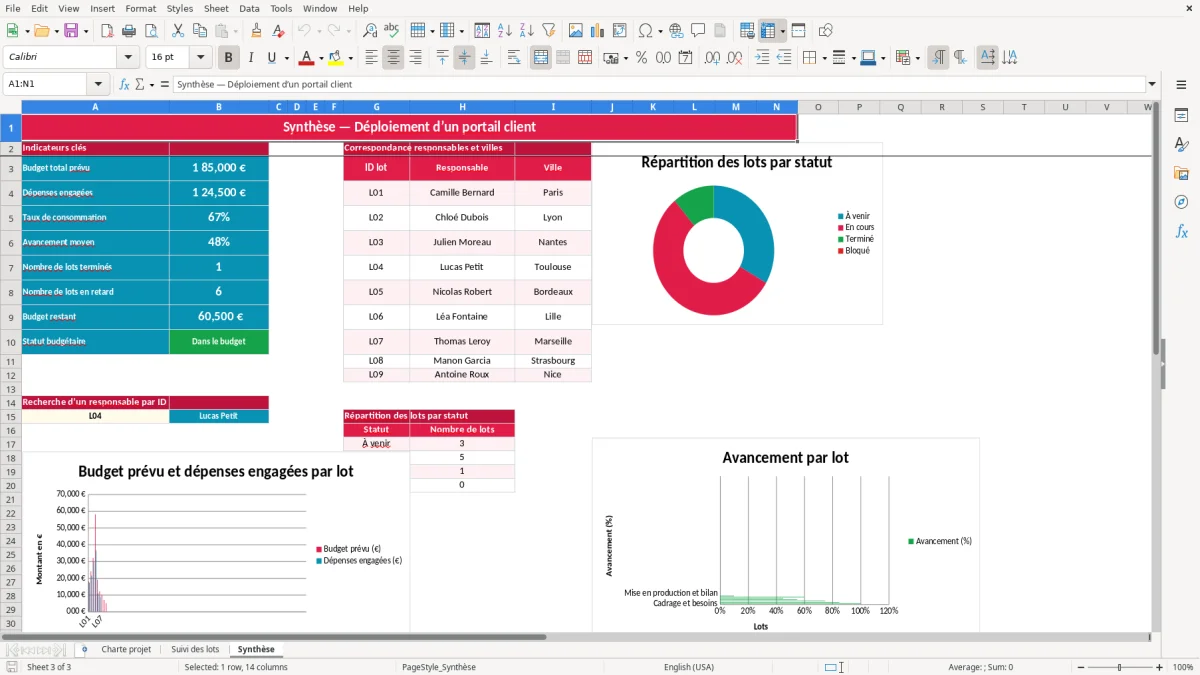Screen dimensions: 1200x675
Task: Expand the Name Box dropdown
Action: 98,85
